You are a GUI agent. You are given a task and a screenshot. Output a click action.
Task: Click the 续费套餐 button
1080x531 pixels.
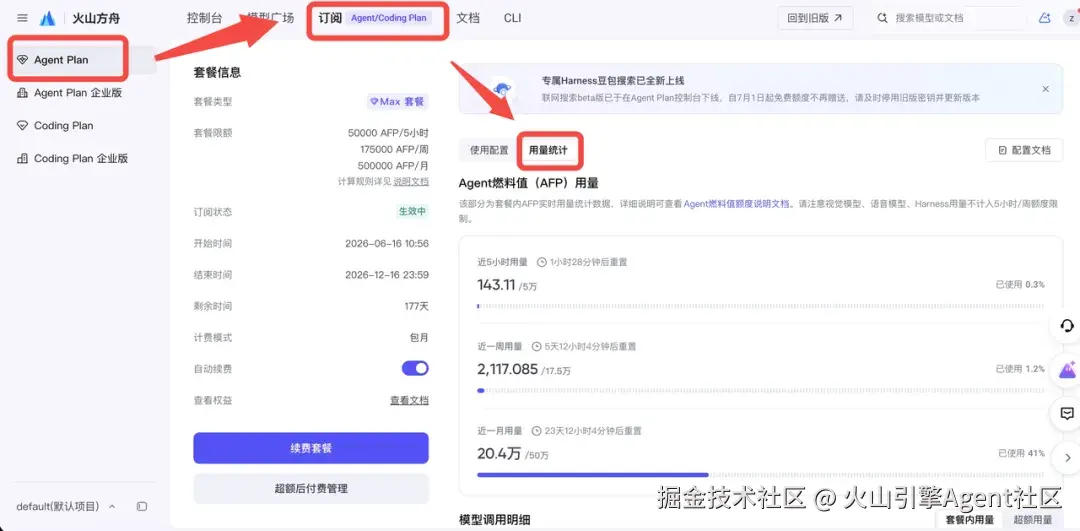311,448
